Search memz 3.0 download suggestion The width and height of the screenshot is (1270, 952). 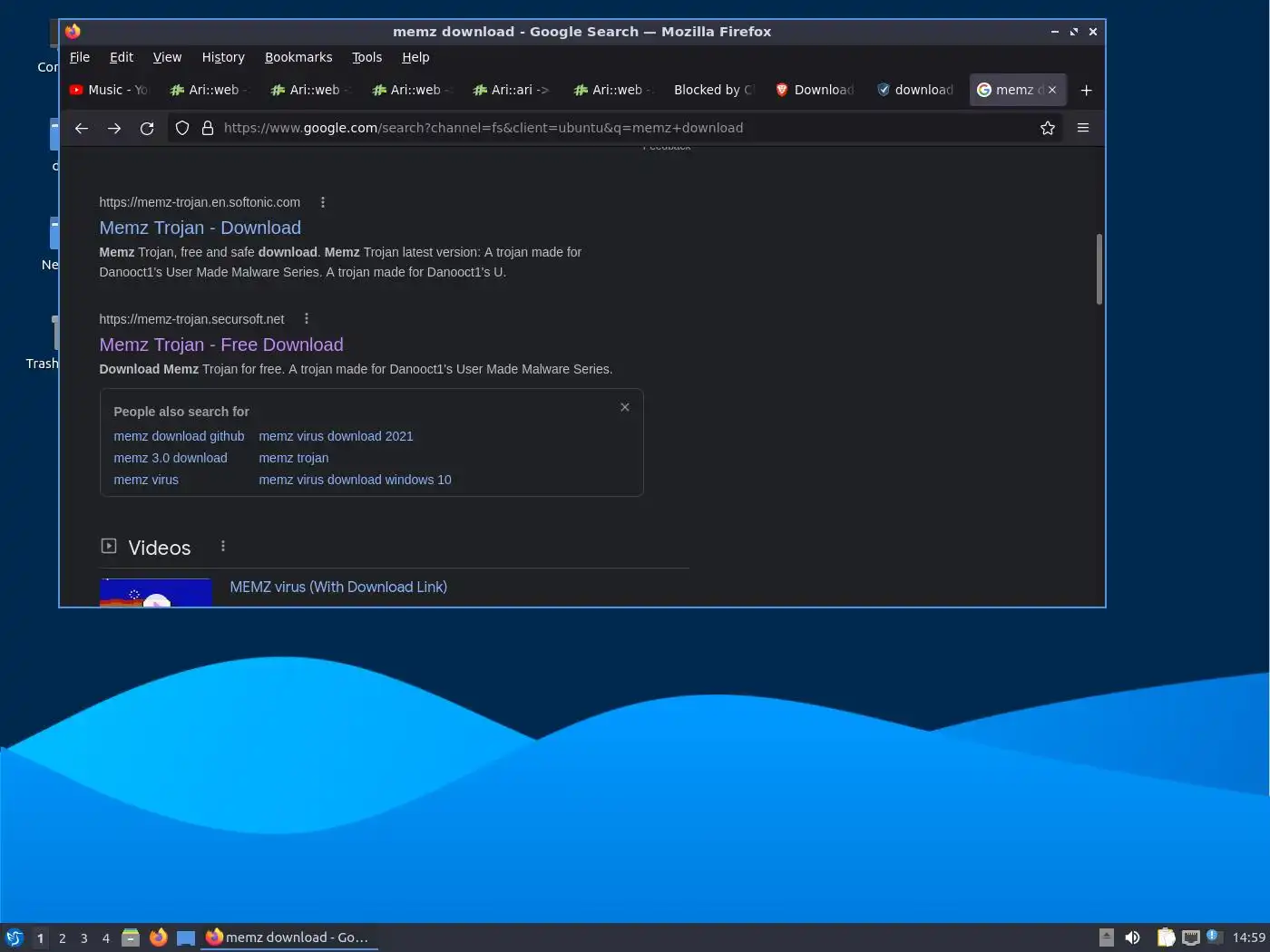pos(171,458)
